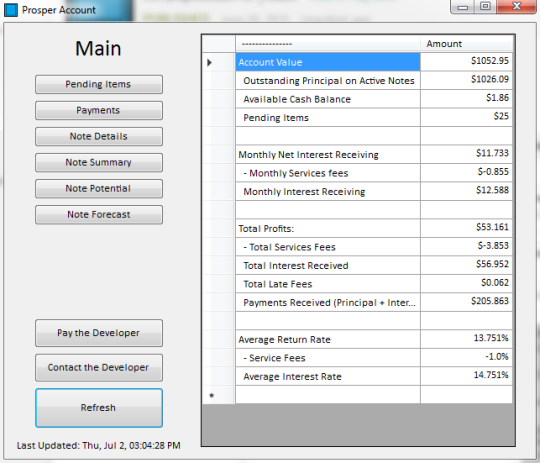
Task: Click the Note Details button
Action: tap(98, 136)
